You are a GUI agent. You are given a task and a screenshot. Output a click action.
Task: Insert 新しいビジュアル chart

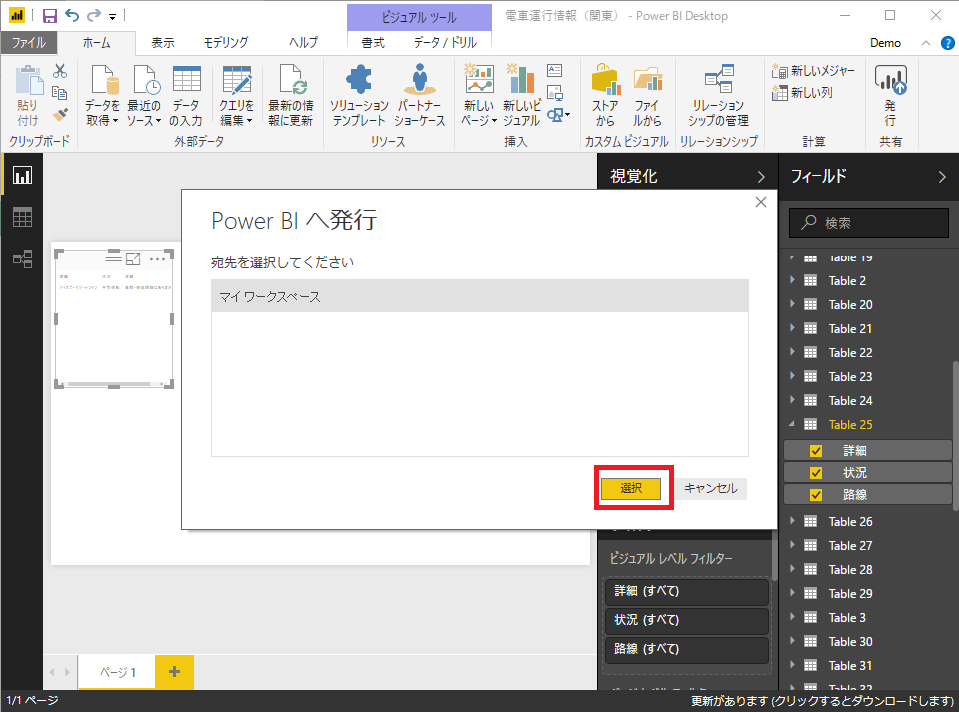pyautogui.click(x=521, y=95)
